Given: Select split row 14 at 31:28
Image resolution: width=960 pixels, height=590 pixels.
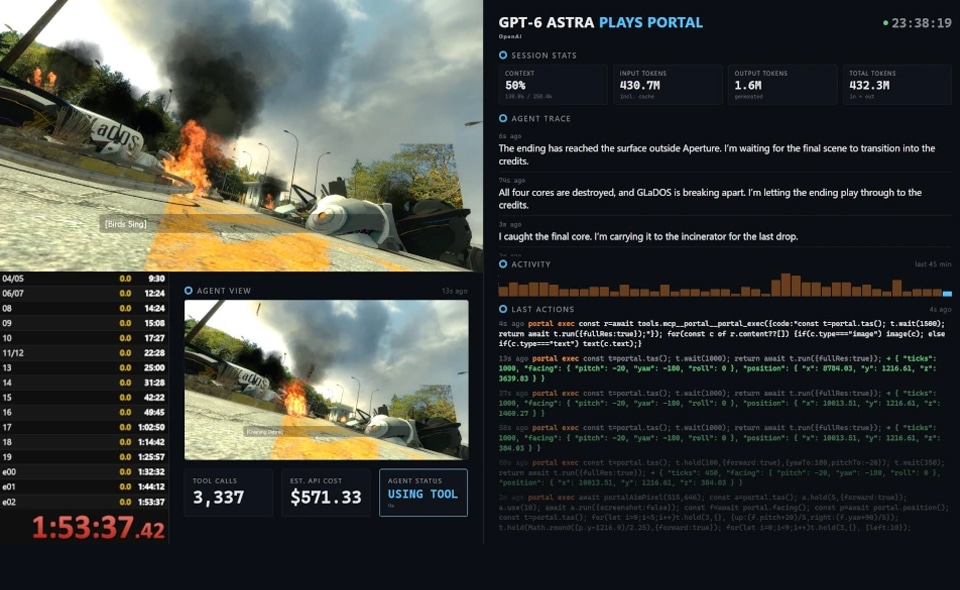Looking at the screenshot, I should point(84,383).
